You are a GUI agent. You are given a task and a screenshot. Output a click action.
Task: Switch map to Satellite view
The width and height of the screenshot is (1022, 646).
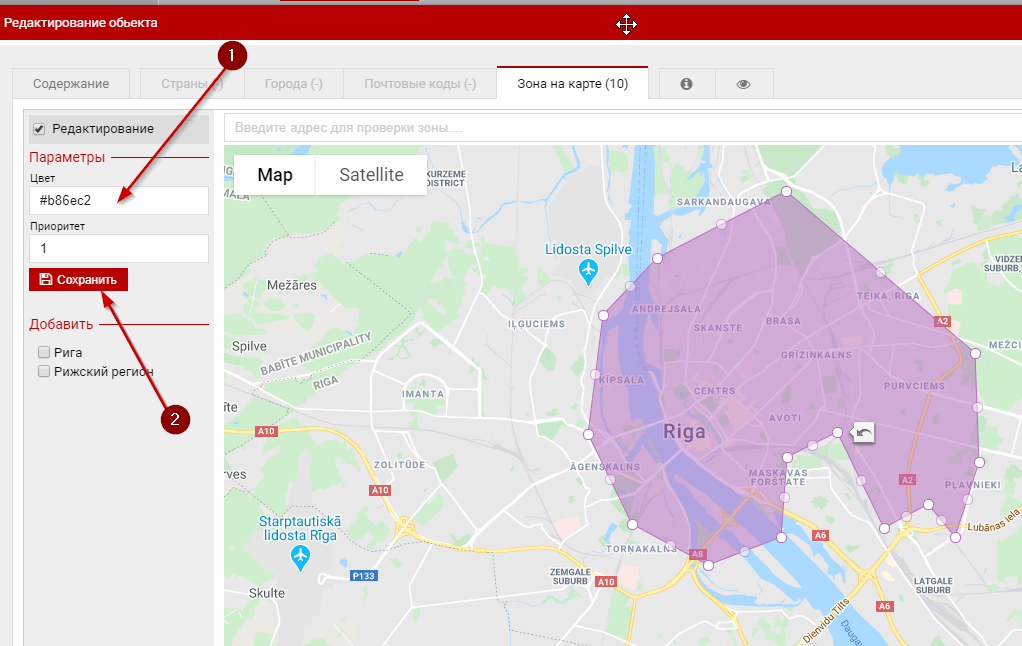(371, 175)
